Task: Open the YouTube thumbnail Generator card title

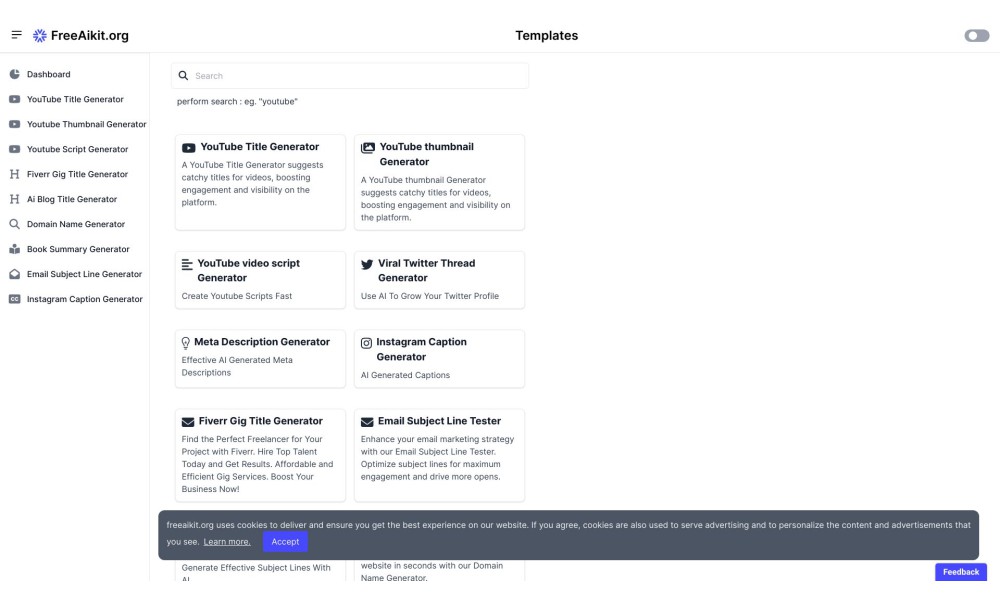Action: point(427,154)
